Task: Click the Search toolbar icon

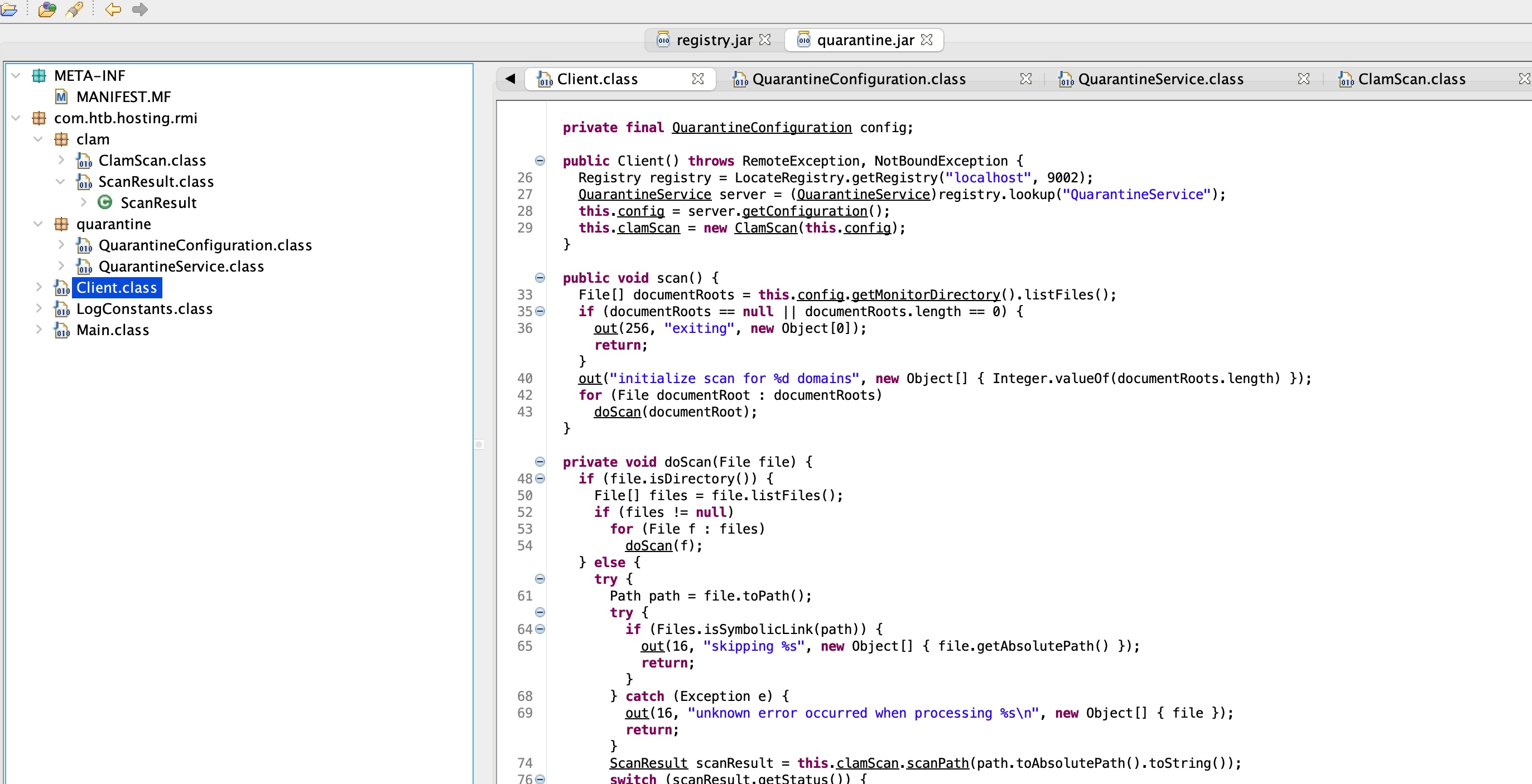Action: (74, 9)
